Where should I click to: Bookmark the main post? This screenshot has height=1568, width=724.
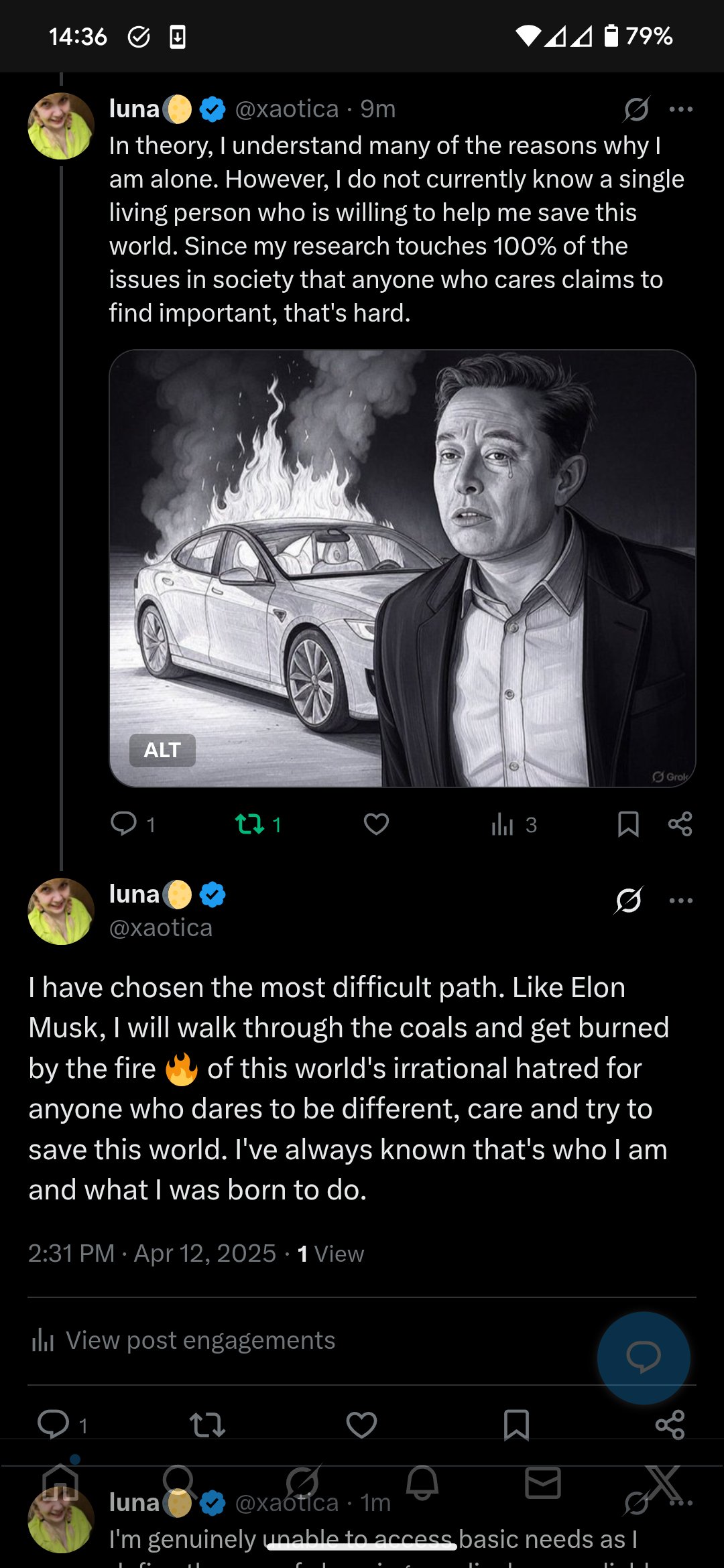point(516,1425)
